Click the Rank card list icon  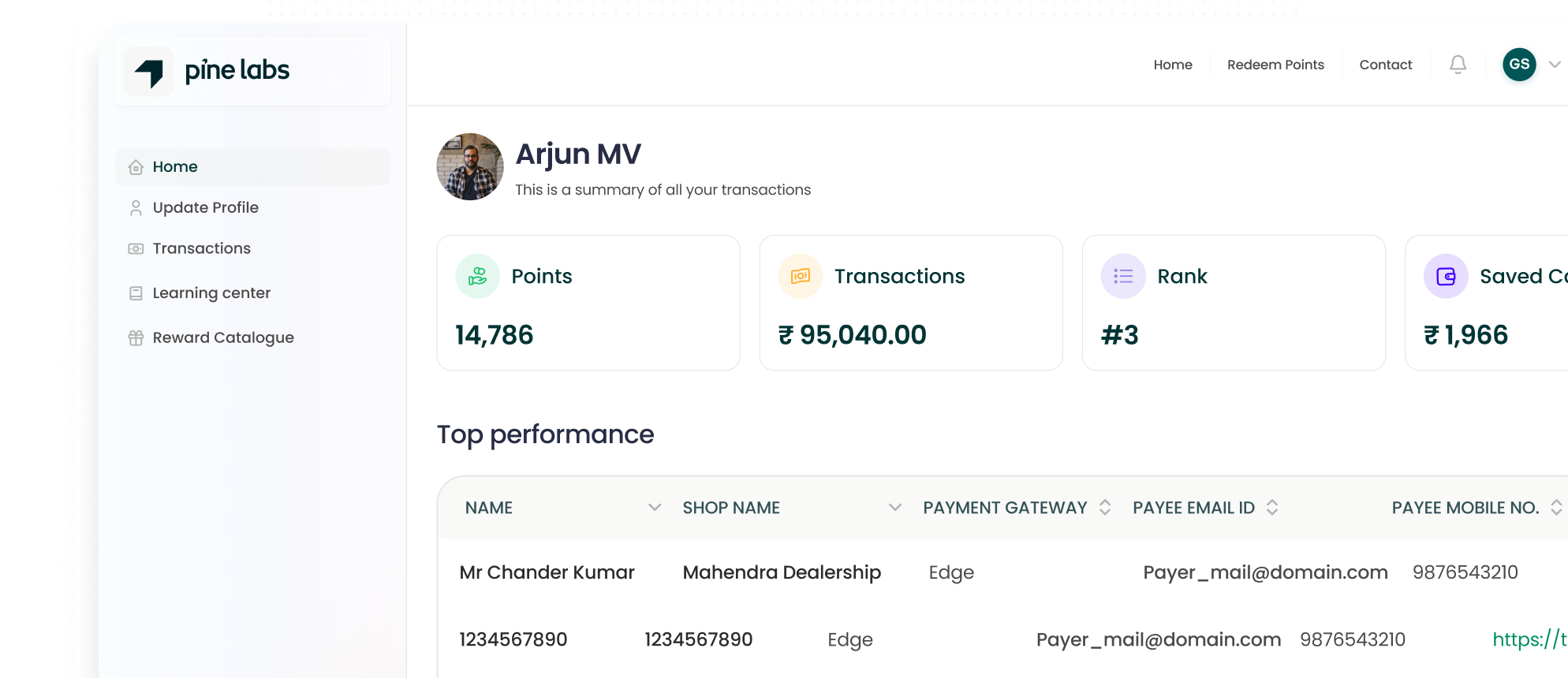coord(1123,276)
